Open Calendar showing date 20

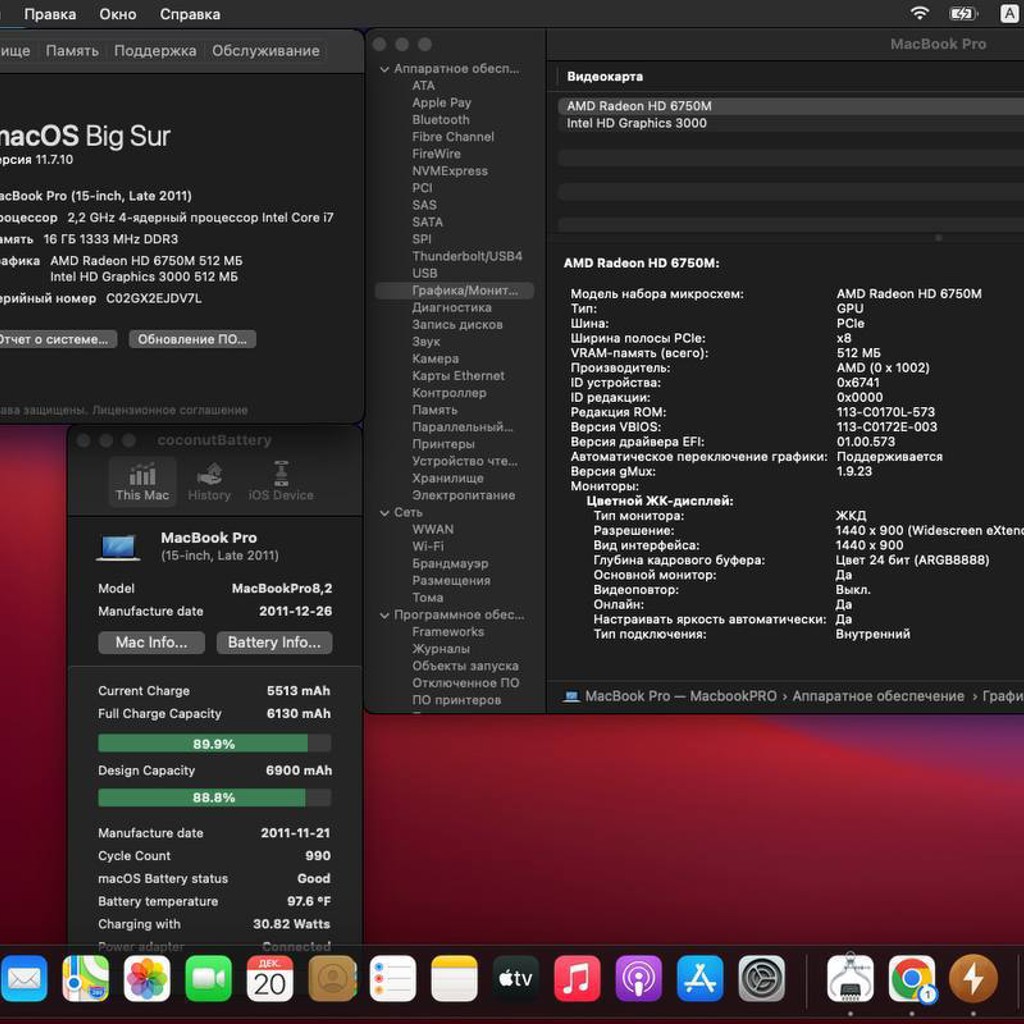[x=270, y=978]
